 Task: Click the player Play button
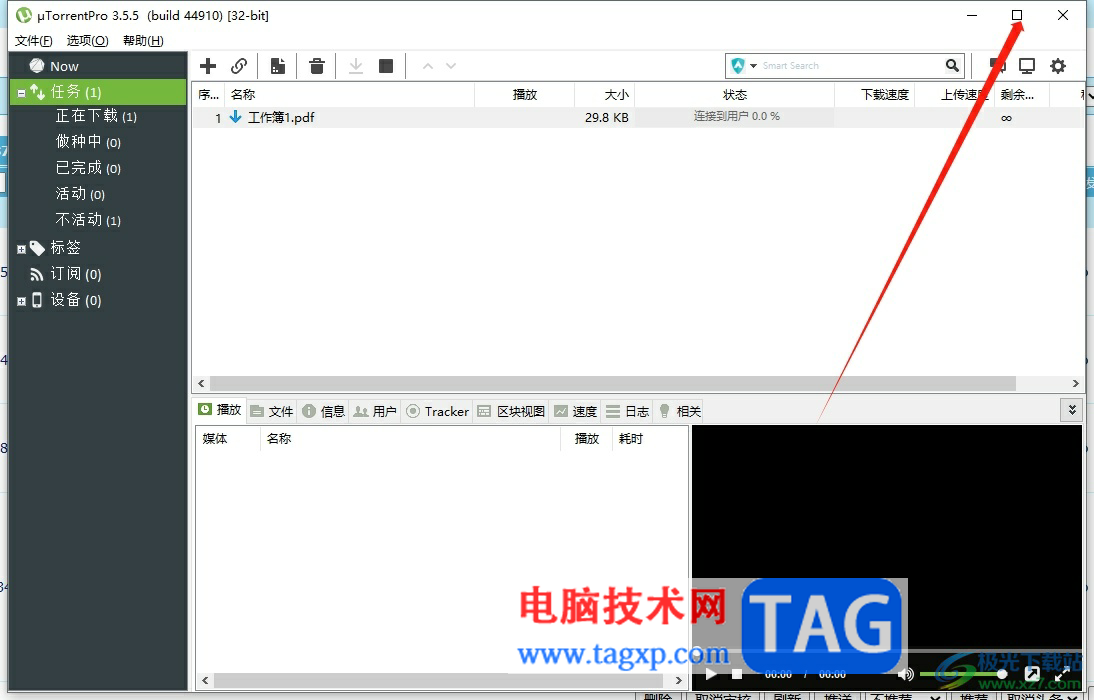point(711,674)
